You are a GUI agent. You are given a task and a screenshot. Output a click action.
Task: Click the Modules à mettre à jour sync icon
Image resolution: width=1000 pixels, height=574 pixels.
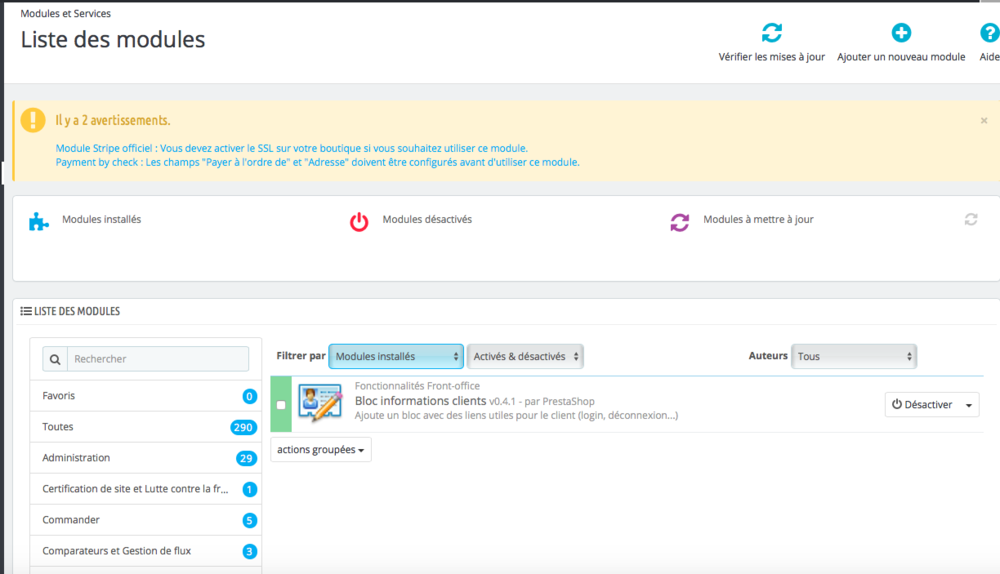click(680, 222)
